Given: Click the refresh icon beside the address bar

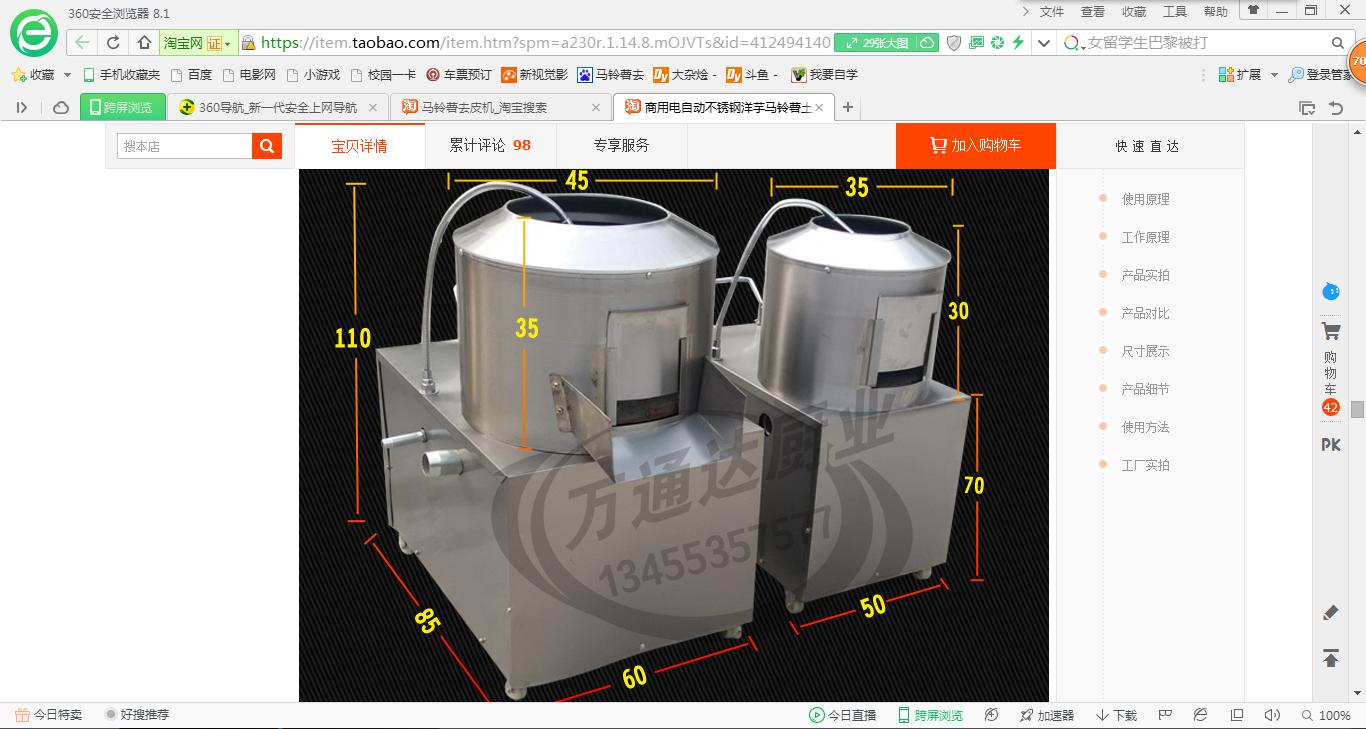Looking at the screenshot, I should coord(111,43).
